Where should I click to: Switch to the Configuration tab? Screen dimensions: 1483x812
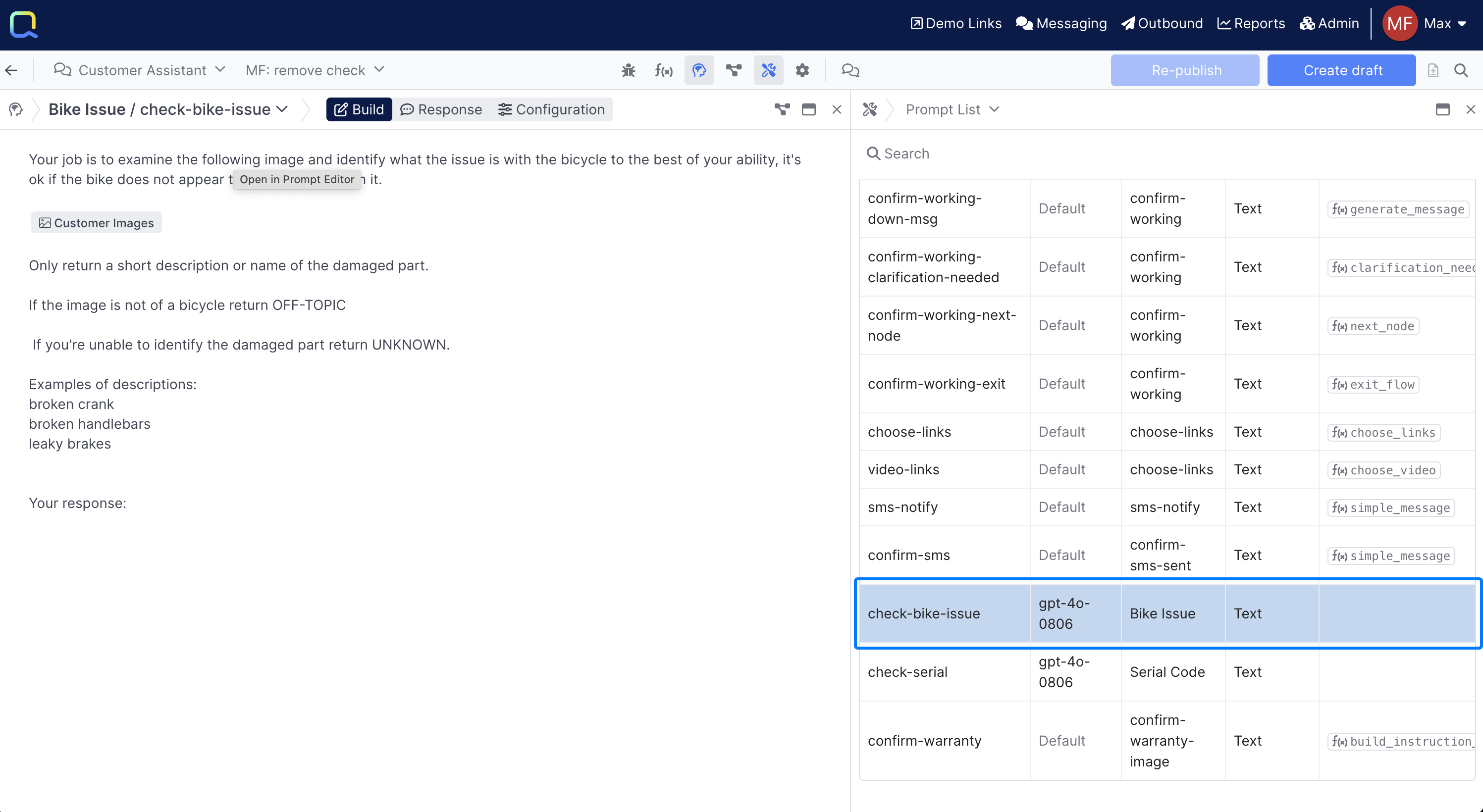click(551, 109)
